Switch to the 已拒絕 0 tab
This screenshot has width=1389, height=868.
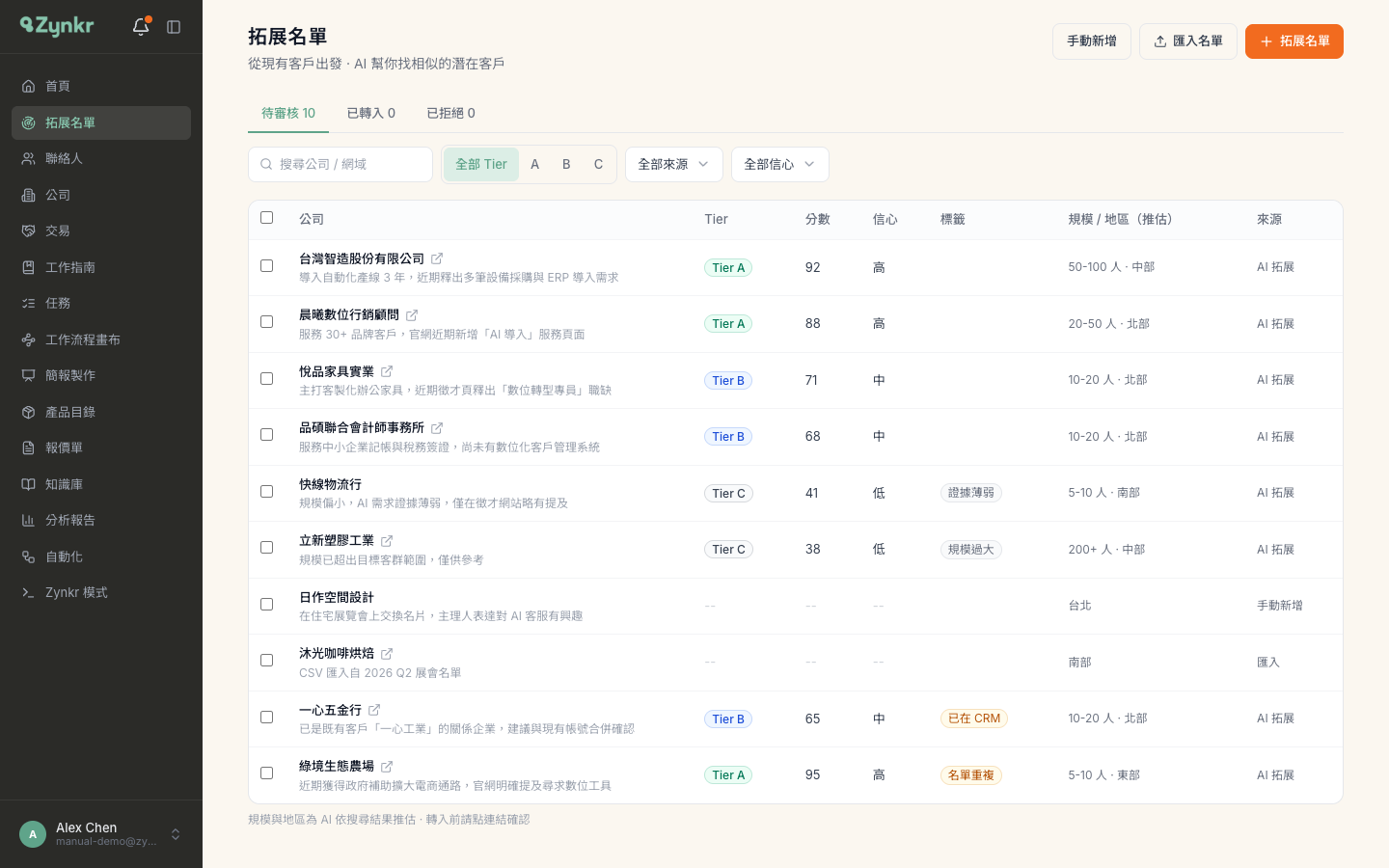tap(451, 113)
